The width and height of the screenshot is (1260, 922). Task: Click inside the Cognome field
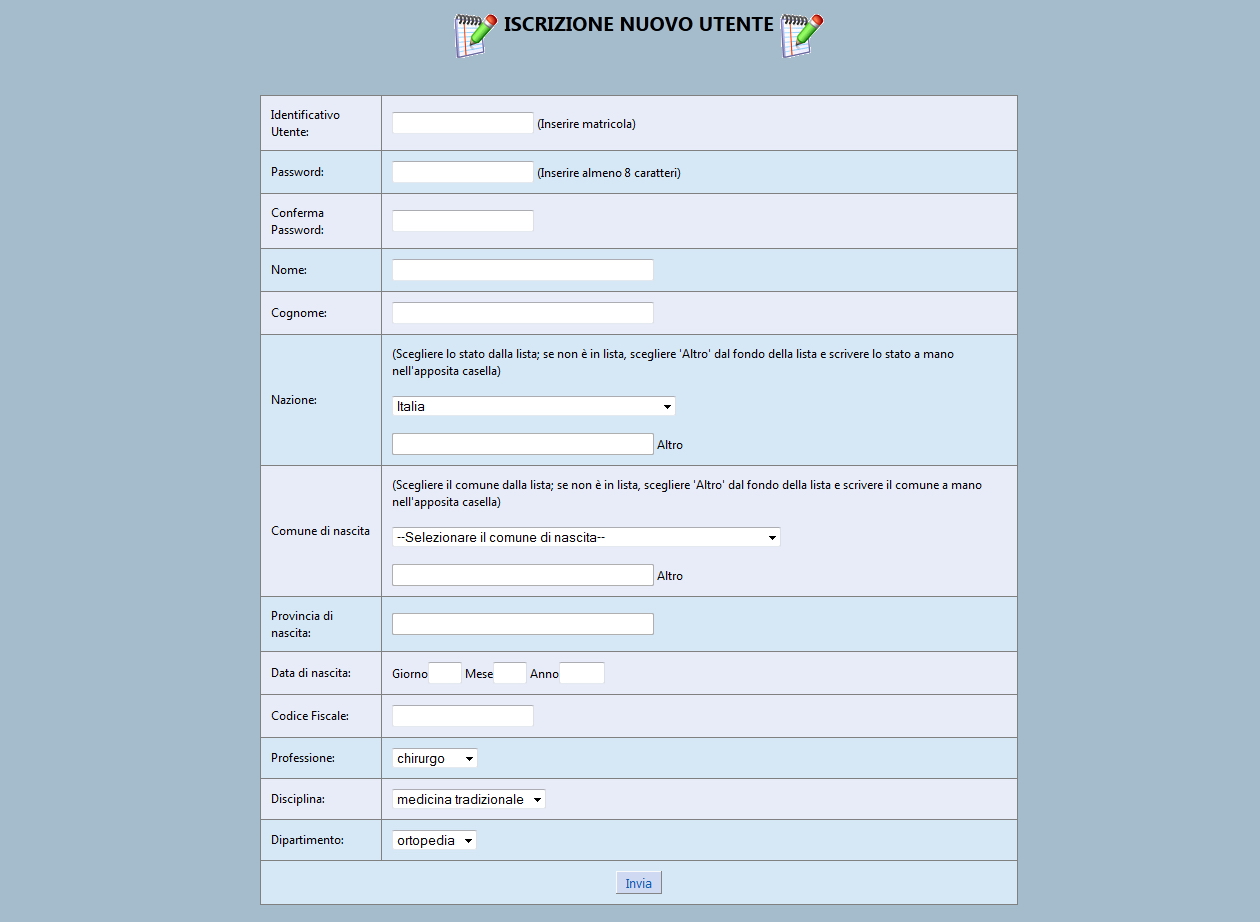pos(522,313)
